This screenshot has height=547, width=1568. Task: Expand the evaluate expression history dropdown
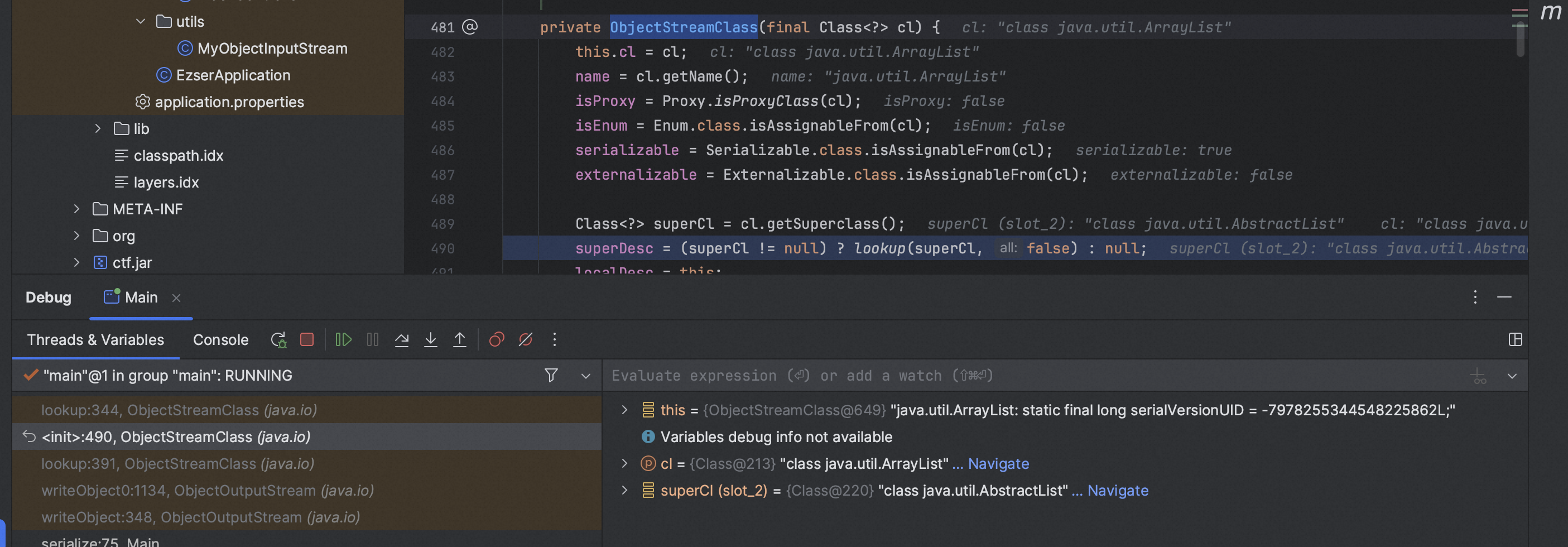pyautogui.click(x=1512, y=376)
